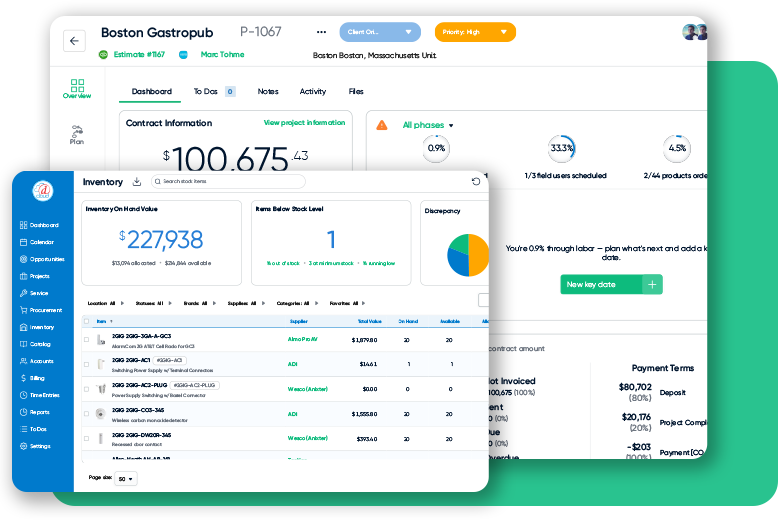780x526 pixels.
Task: Open the Estimate #1167 link
Action: click(x=139, y=54)
